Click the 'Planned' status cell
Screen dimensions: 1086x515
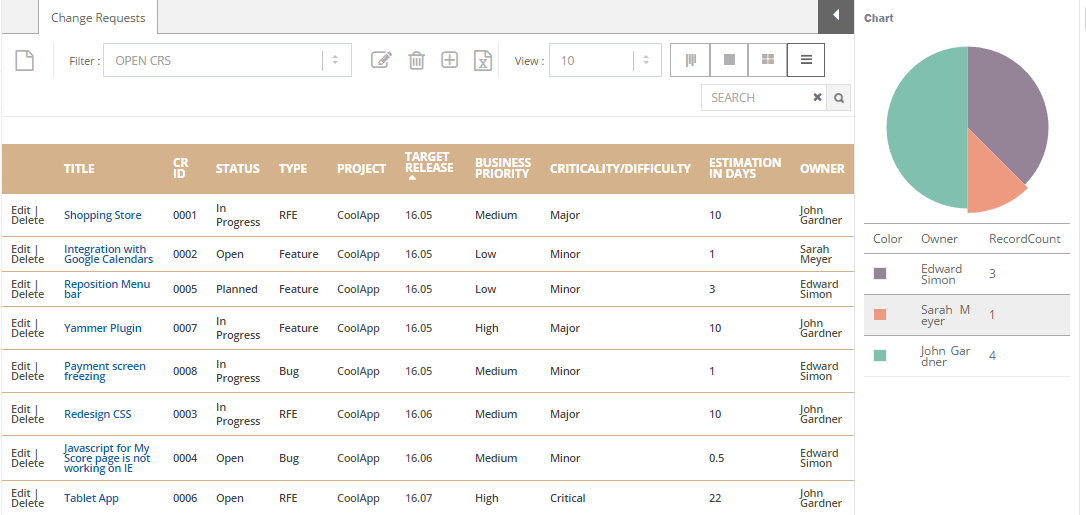coord(236,289)
